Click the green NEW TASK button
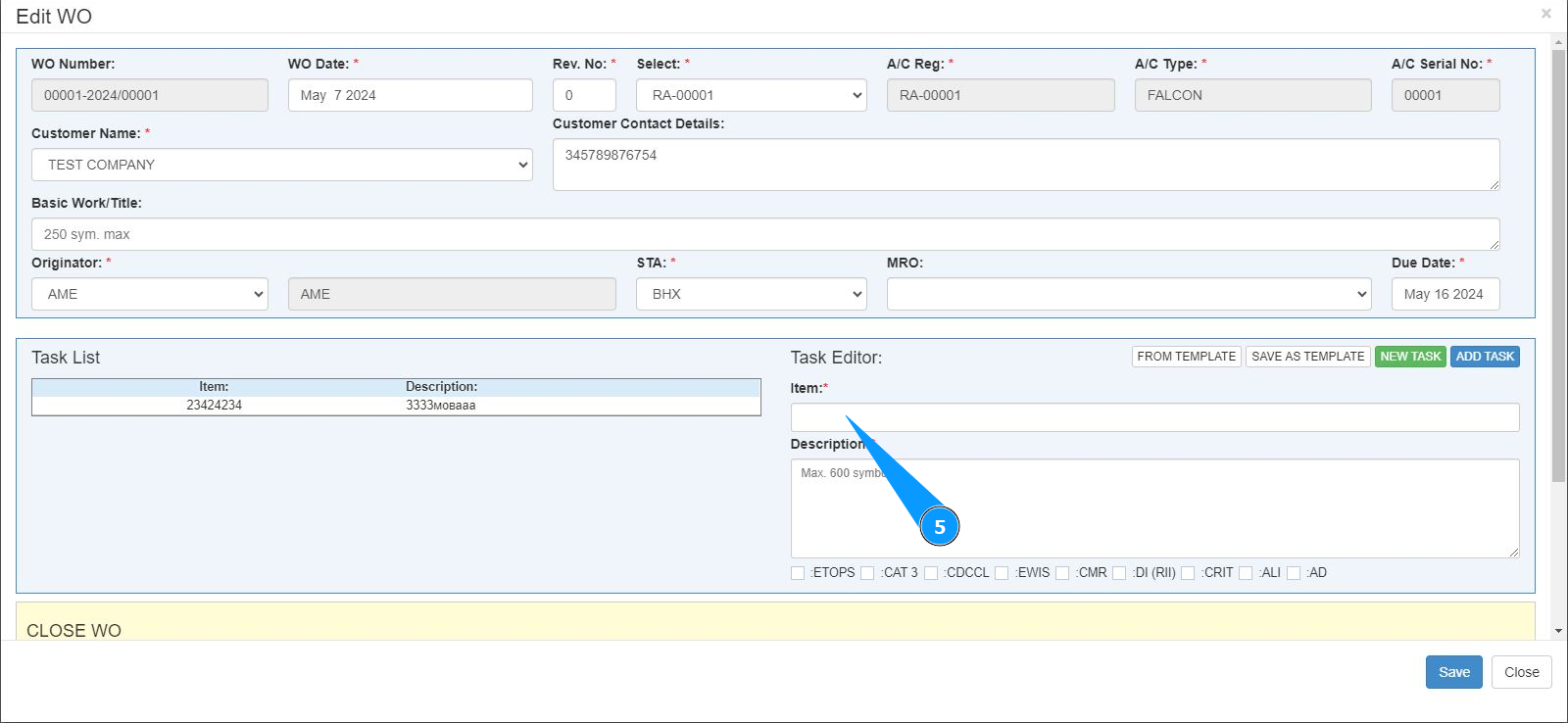The image size is (1568, 723). [1410, 357]
